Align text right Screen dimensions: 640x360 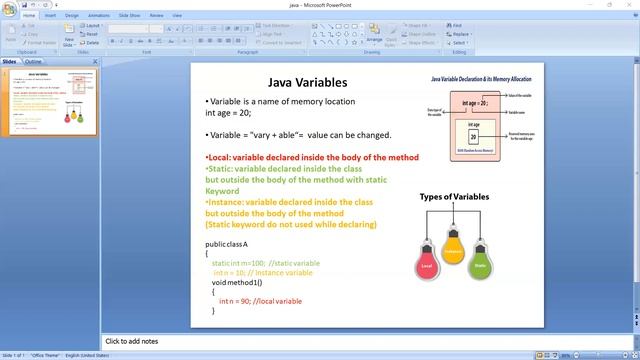(219, 41)
